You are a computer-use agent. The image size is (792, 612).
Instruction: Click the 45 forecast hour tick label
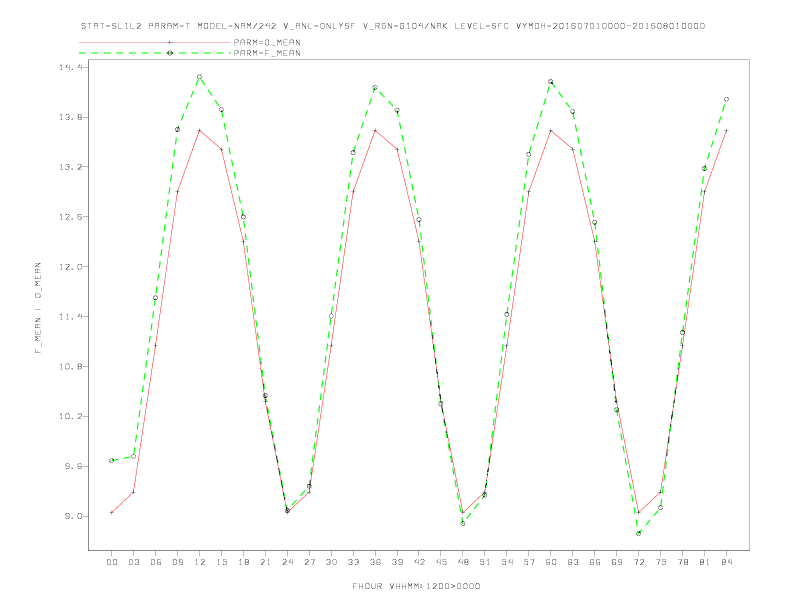(x=441, y=562)
